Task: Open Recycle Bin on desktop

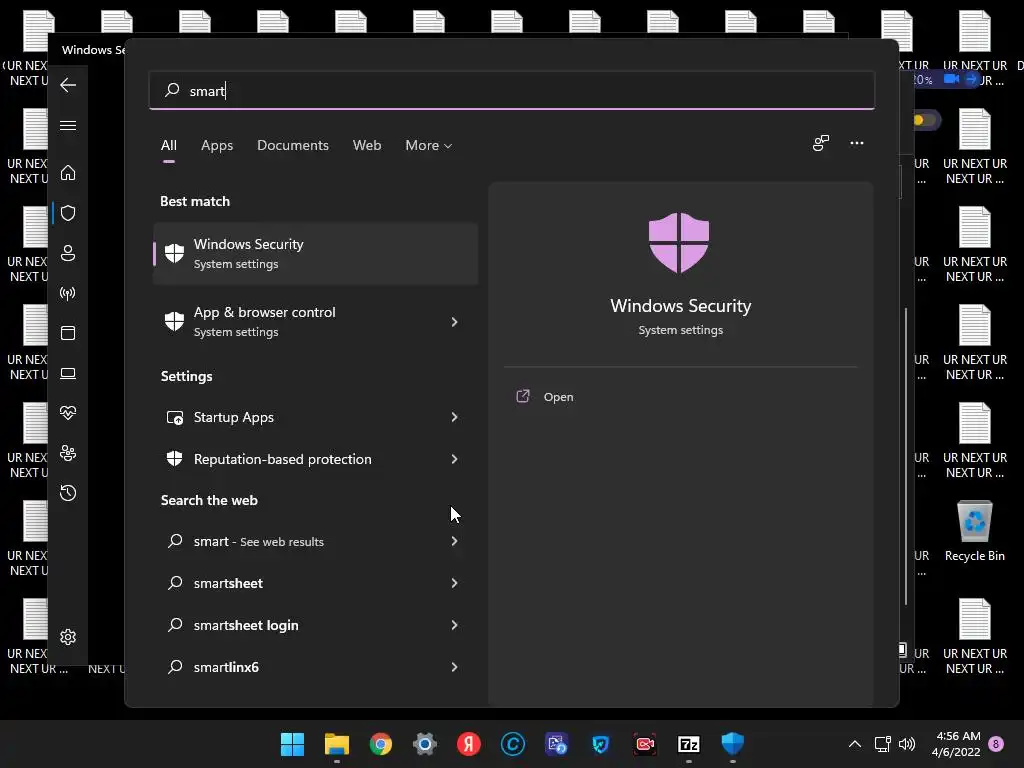Action: (x=974, y=532)
